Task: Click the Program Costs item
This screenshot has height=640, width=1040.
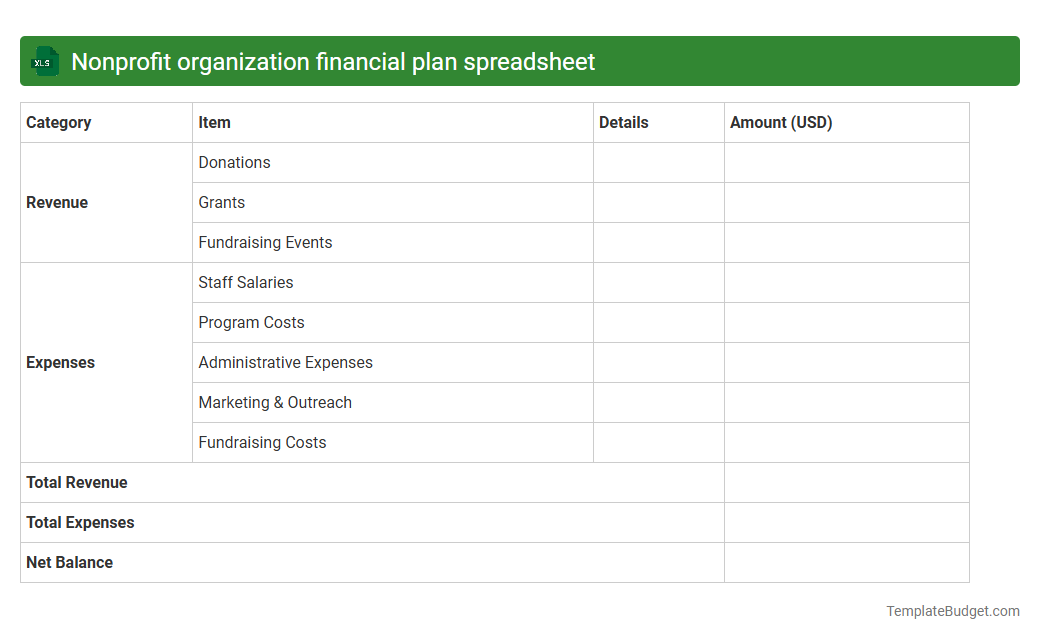Action: pyautogui.click(x=251, y=322)
